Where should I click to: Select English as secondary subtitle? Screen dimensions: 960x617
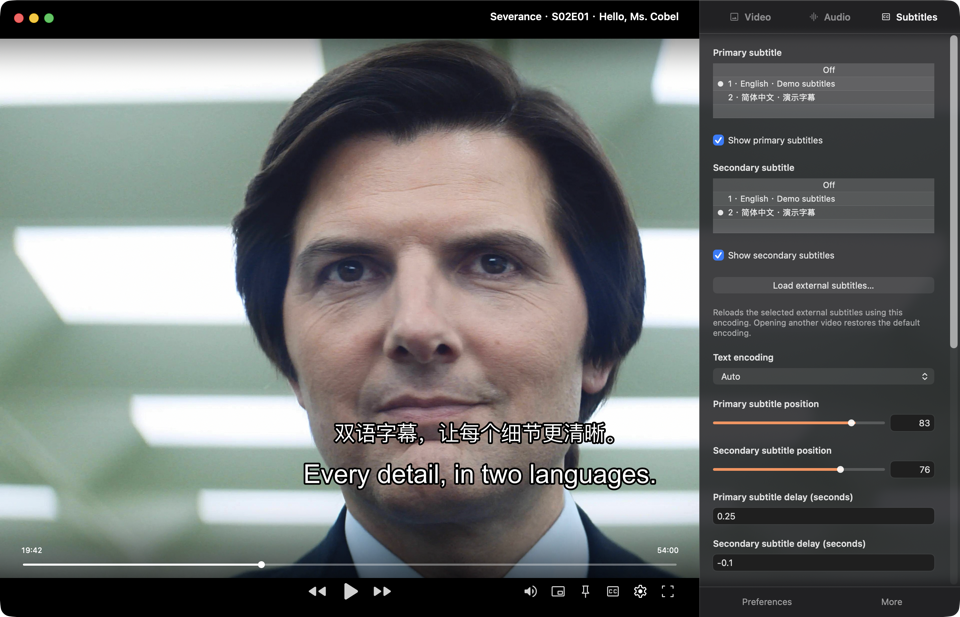pos(823,199)
